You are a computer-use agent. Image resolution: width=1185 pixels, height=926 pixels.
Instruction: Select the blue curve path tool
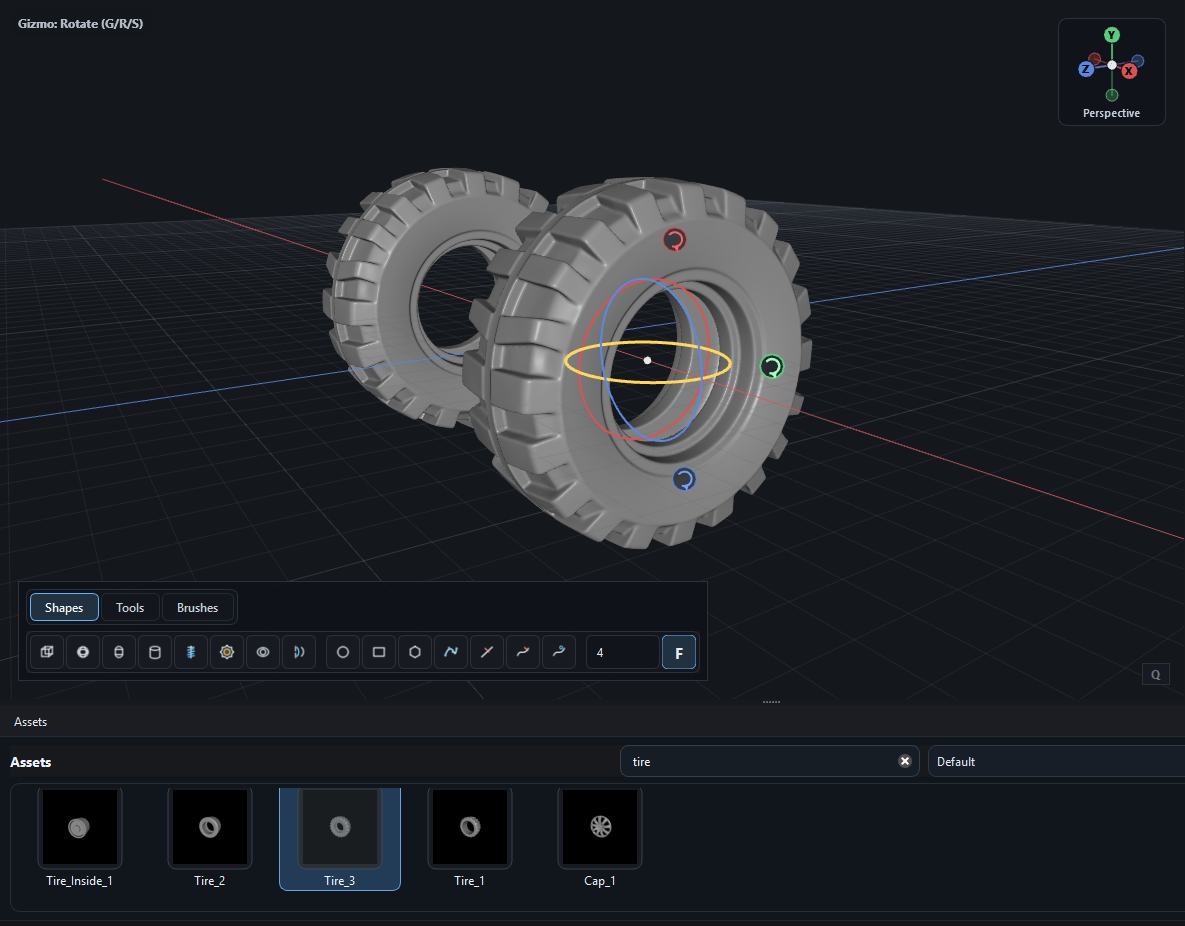click(451, 652)
